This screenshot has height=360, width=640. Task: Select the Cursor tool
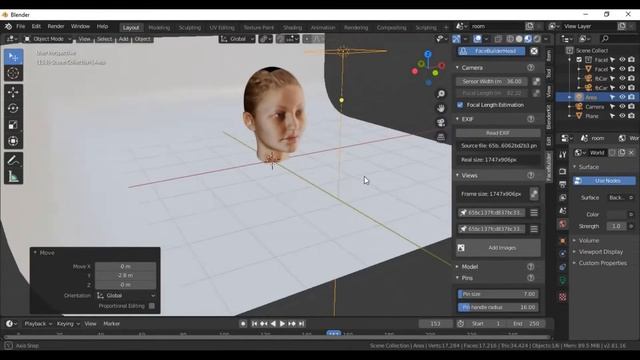[13, 73]
